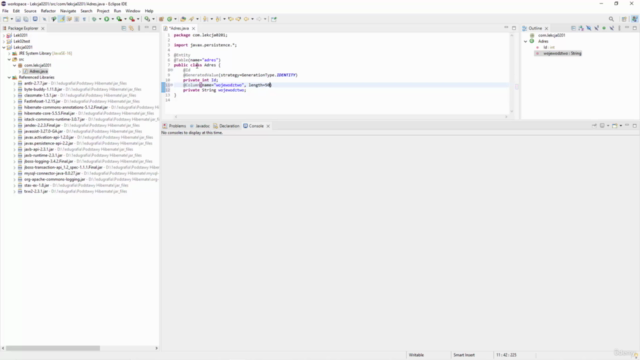Open the Java perspective icon
This screenshot has height=360, width=640.
[634, 19]
